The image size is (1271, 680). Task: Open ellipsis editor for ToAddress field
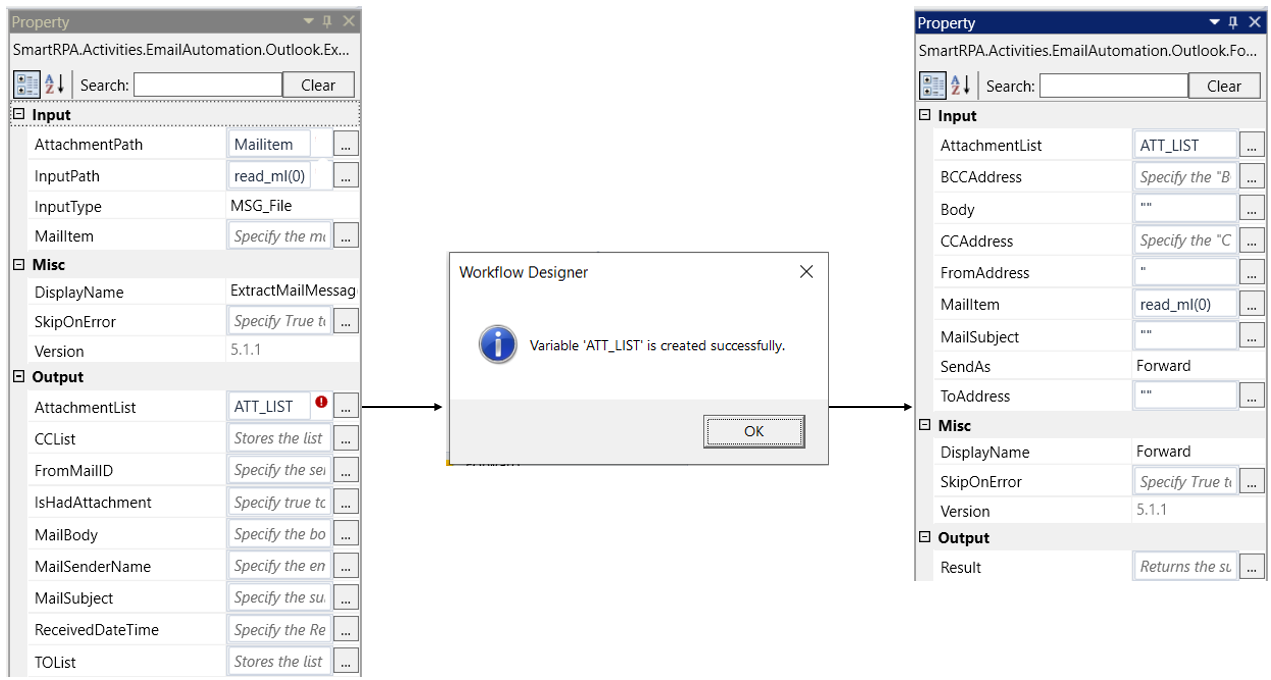1251,396
